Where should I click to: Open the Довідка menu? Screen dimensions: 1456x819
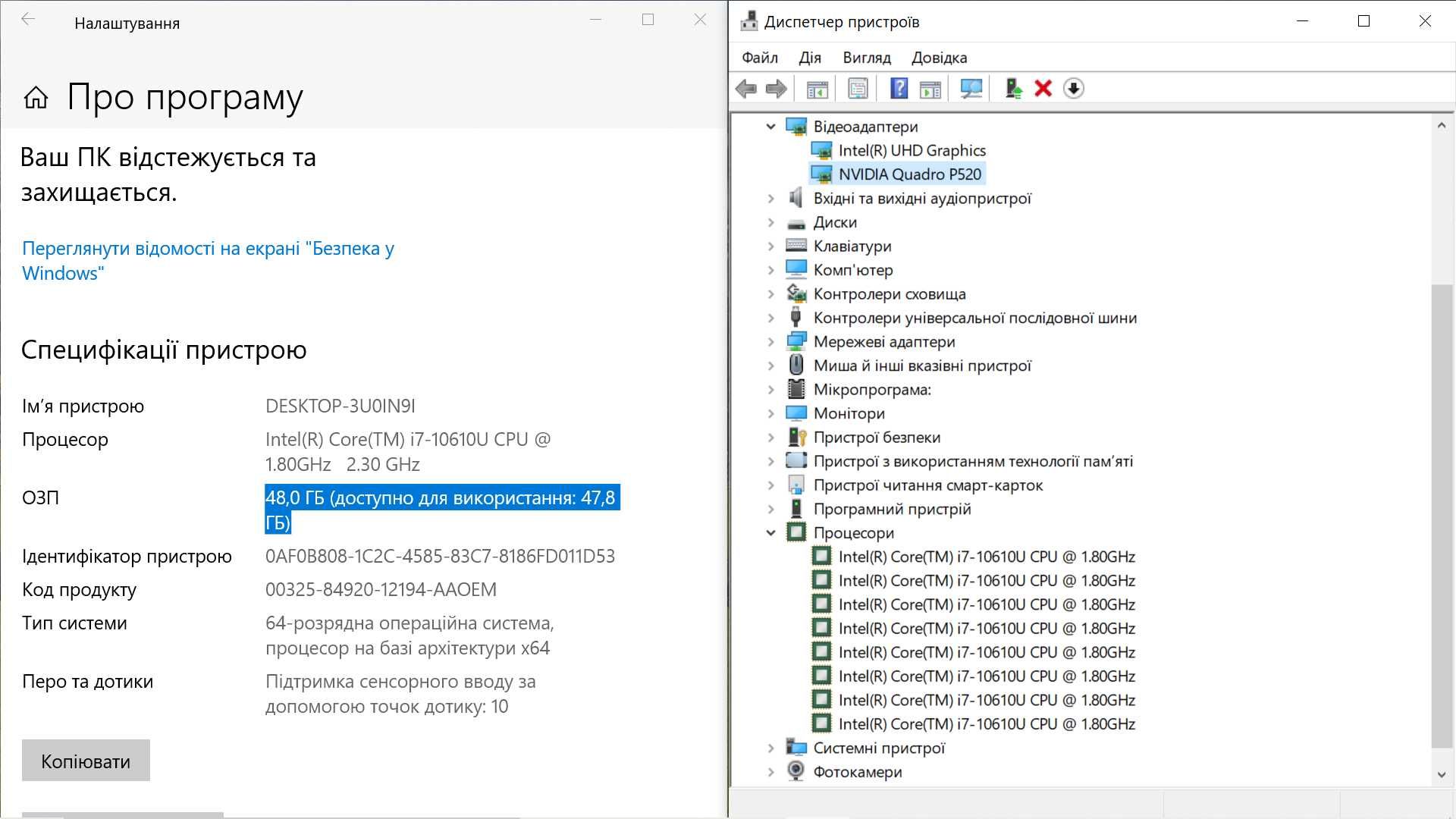coord(939,58)
